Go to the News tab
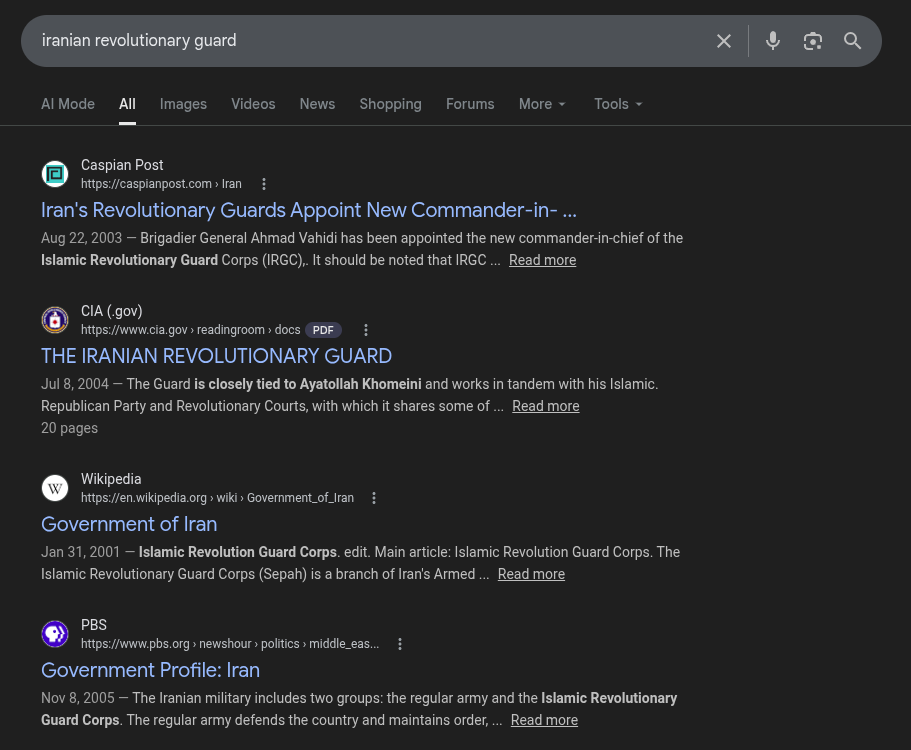The image size is (911, 750). pyautogui.click(x=317, y=104)
